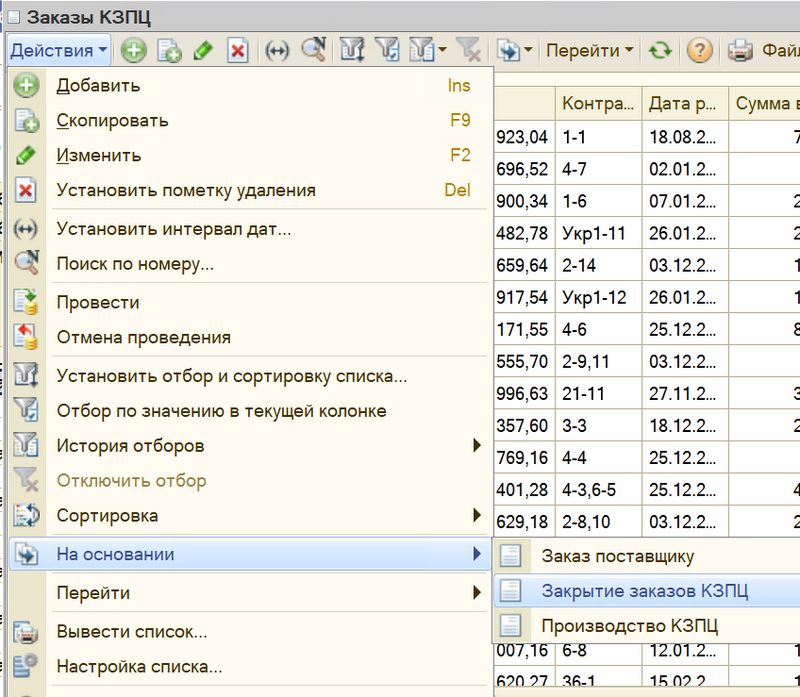
Task: Click cell 923,04 in table
Action: (x=524, y=137)
